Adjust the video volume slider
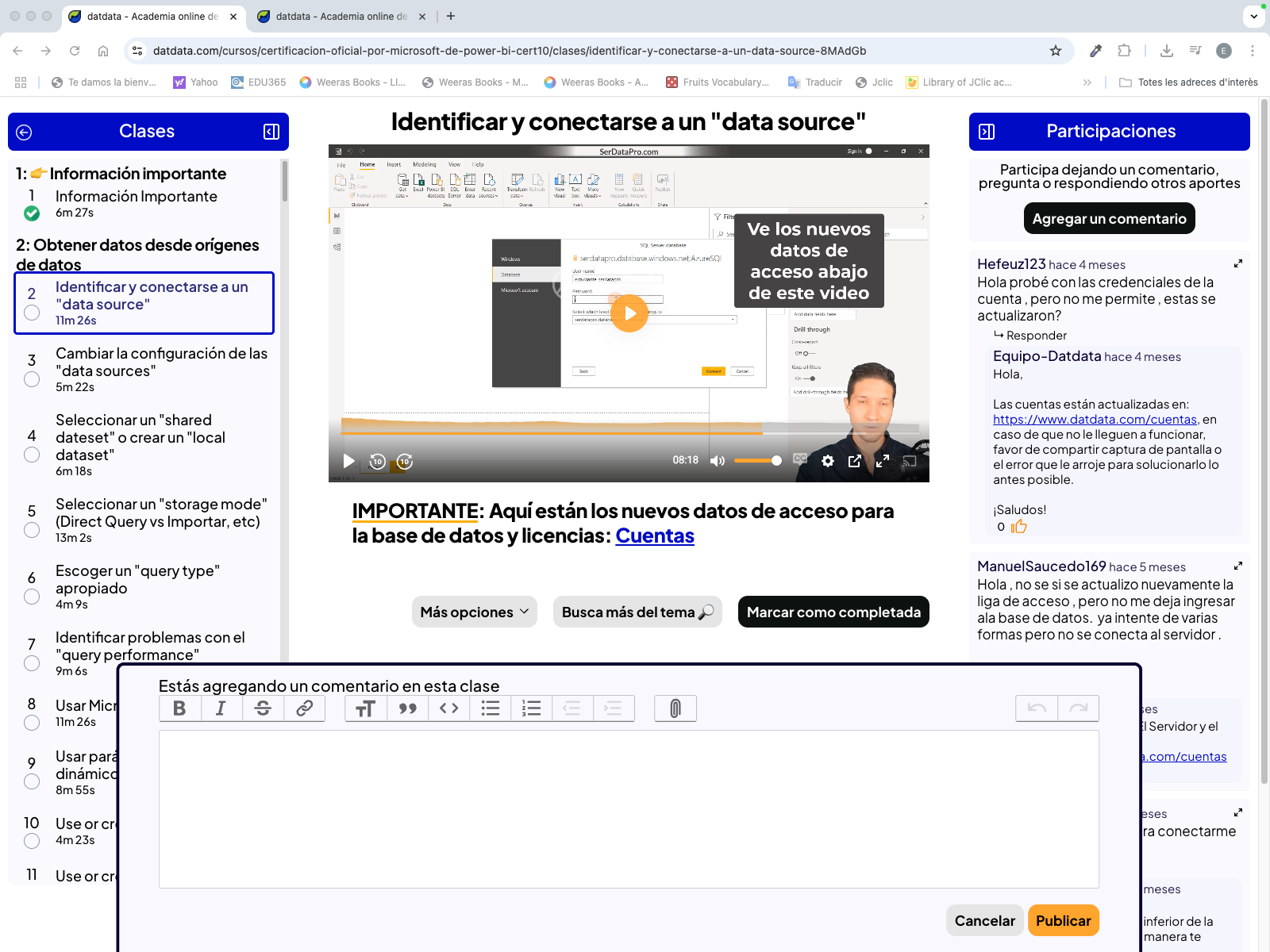The image size is (1270, 952). tap(758, 461)
